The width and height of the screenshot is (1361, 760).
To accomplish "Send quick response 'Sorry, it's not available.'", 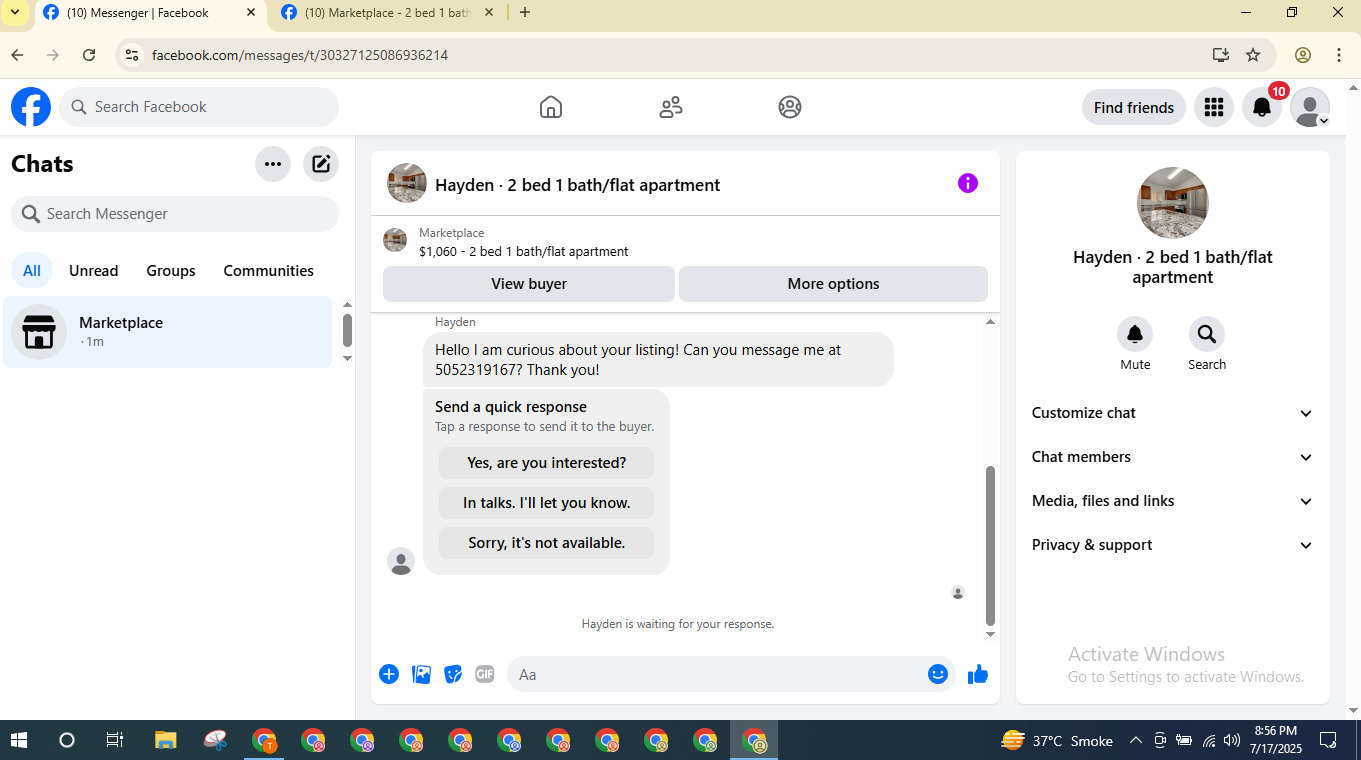I will (x=547, y=543).
